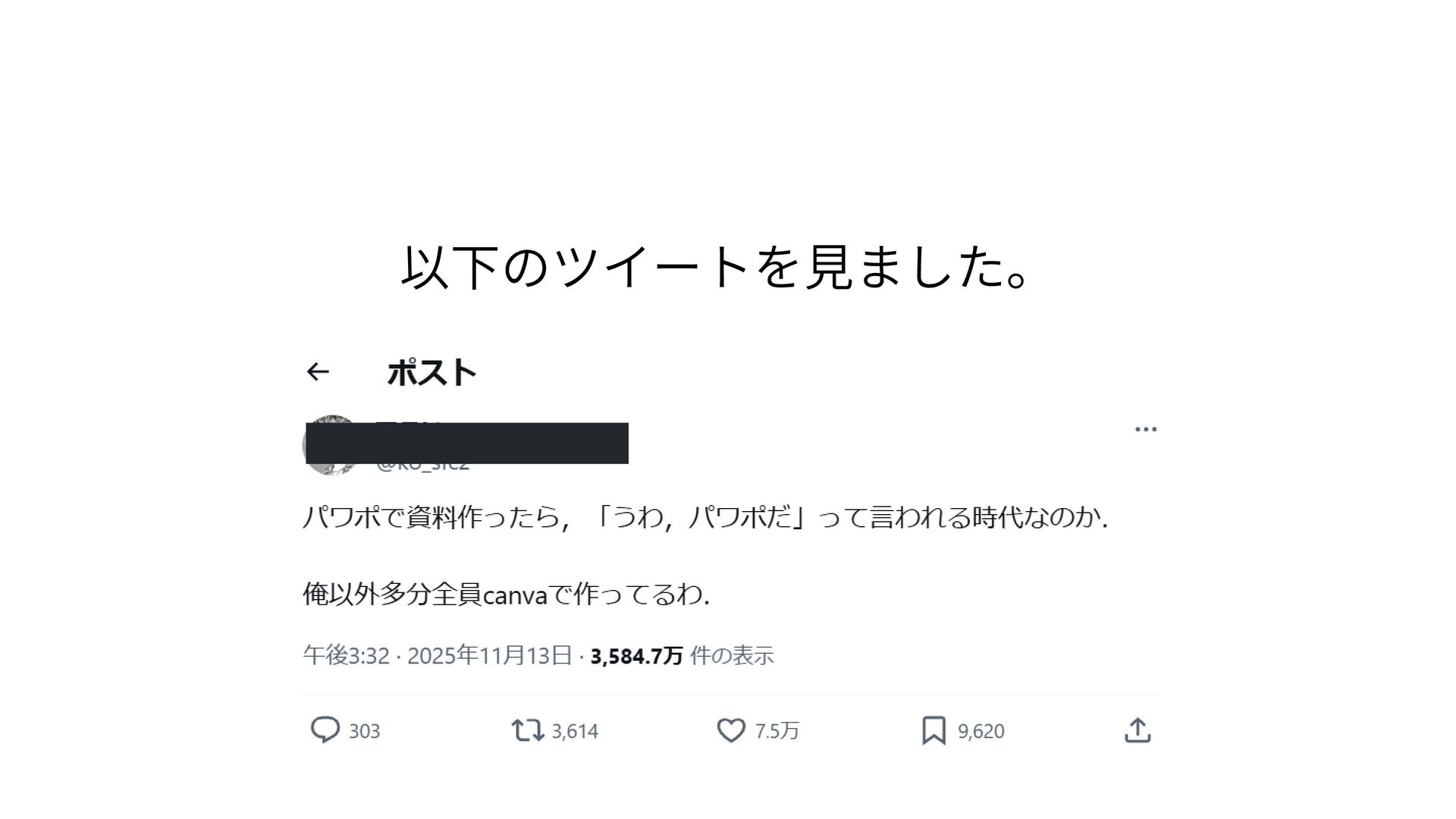This screenshot has height=819, width=1456.
Task: Click the 7.5万 likes count
Action: point(777,731)
